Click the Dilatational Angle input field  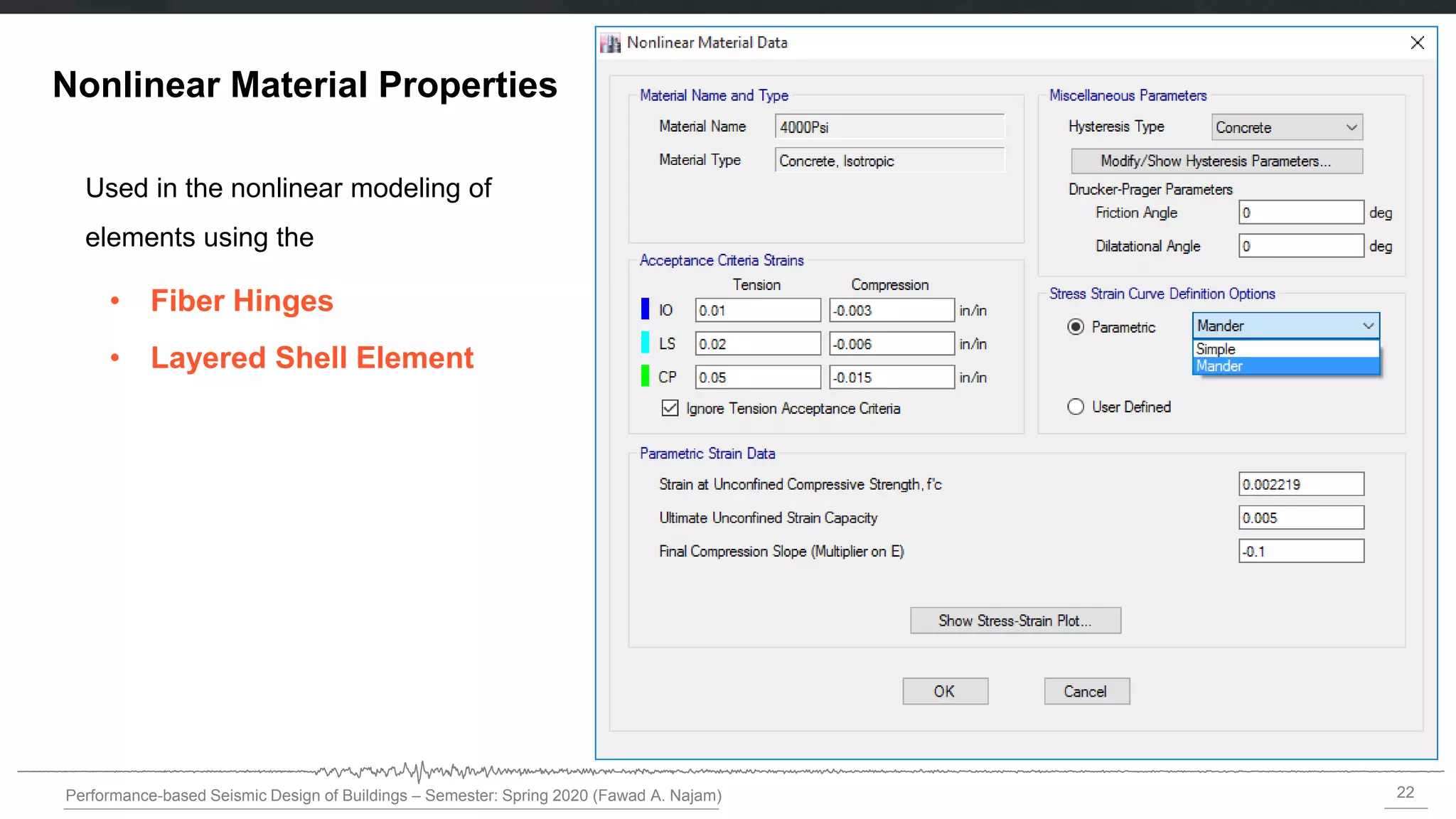1301,246
